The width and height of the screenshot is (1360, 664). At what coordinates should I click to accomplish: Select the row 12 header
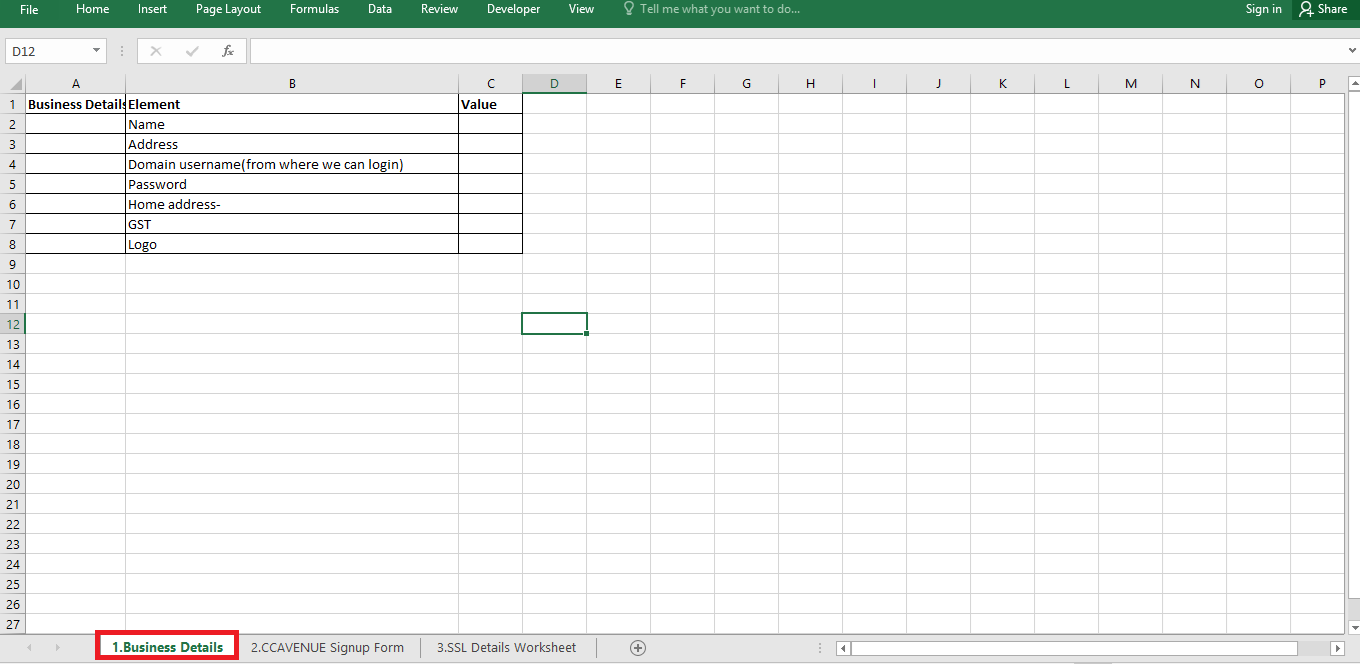[13, 324]
